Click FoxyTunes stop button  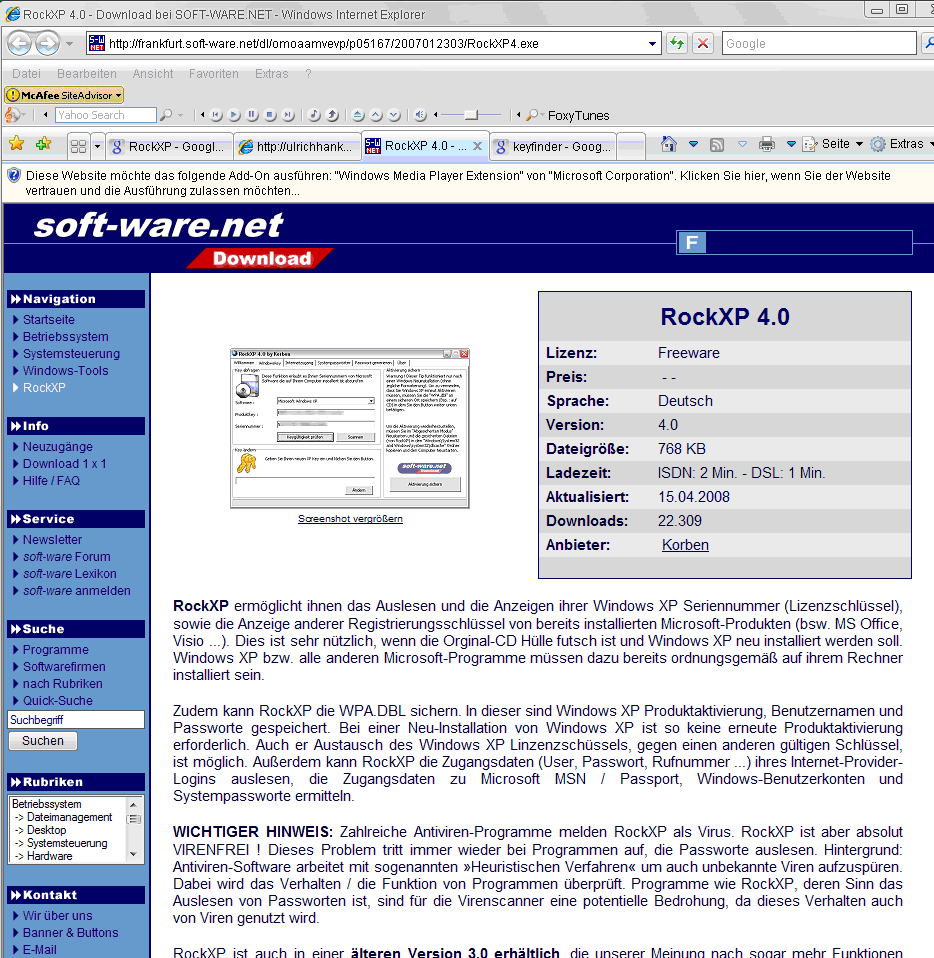coord(270,115)
